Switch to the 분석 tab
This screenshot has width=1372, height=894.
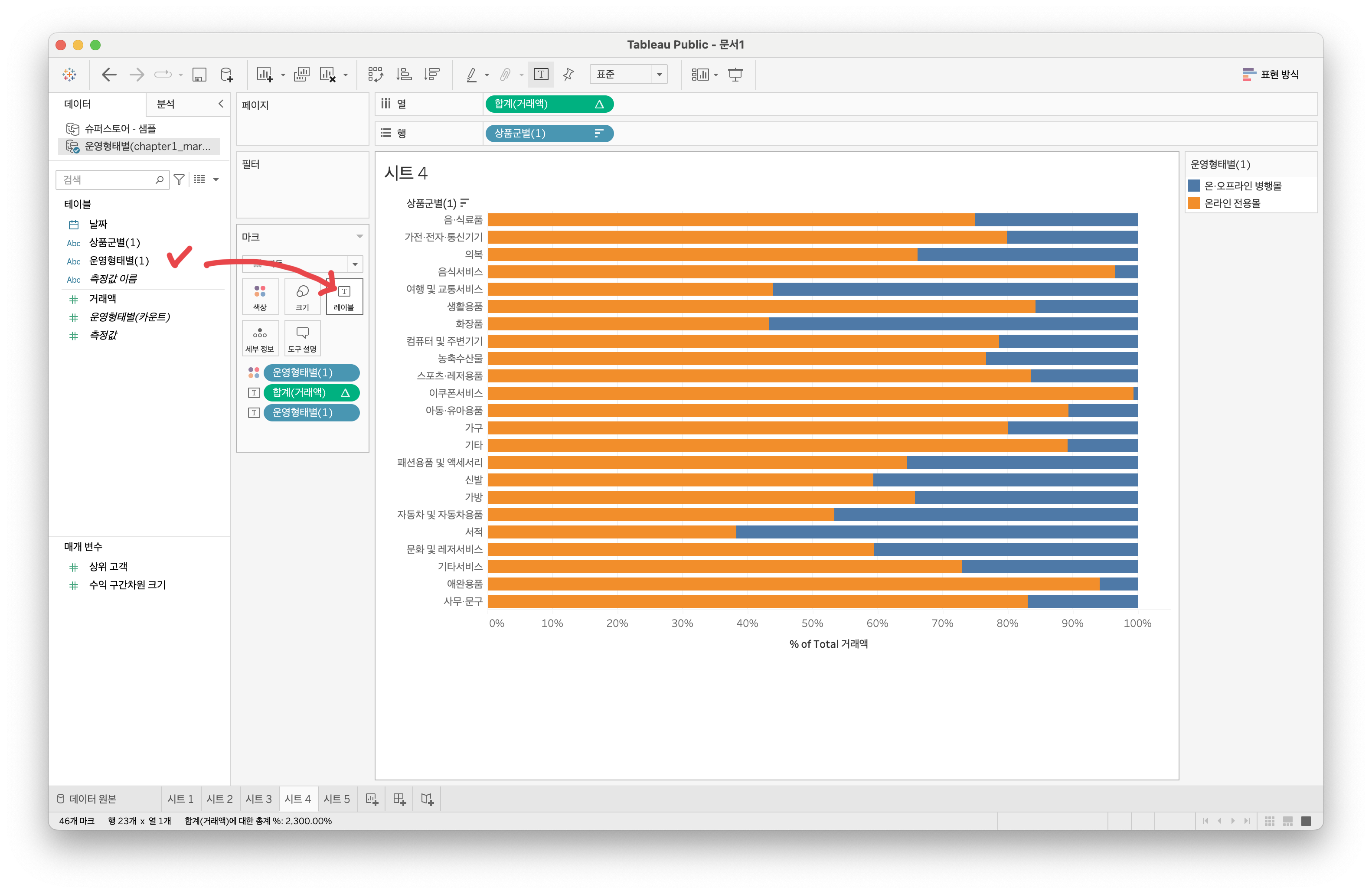[166, 104]
